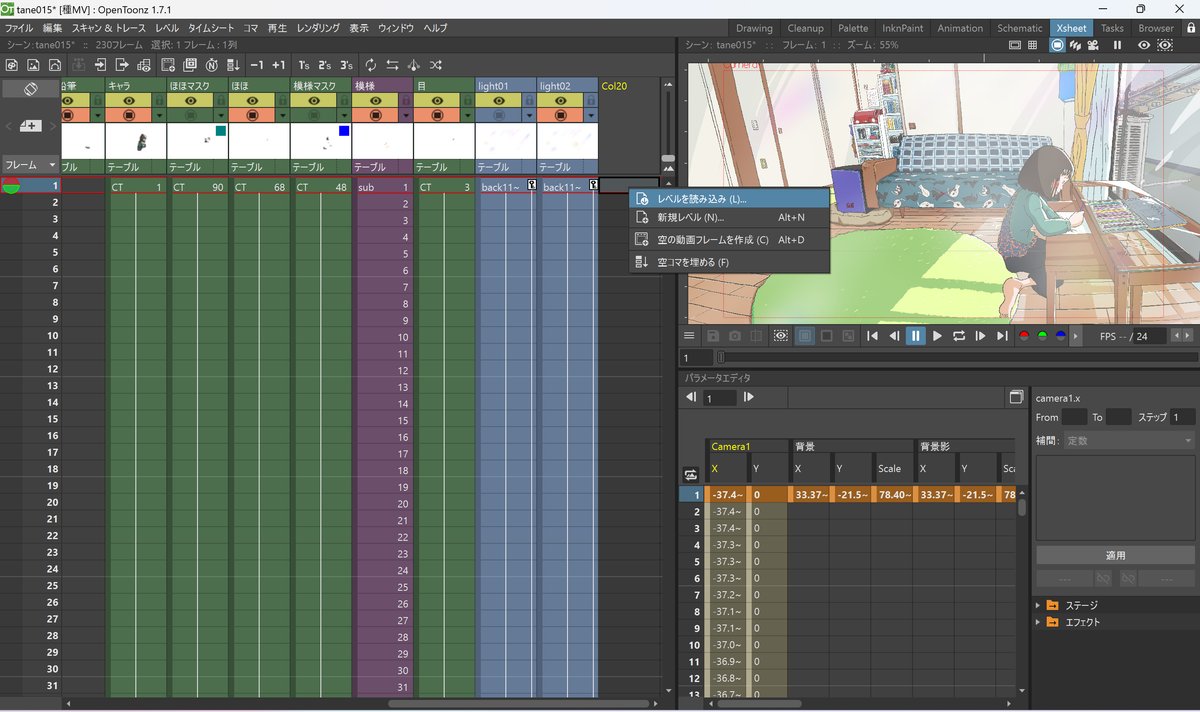Click the Reverse cells double-arrow icon
This screenshot has width=1200, height=712.
coord(393,65)
